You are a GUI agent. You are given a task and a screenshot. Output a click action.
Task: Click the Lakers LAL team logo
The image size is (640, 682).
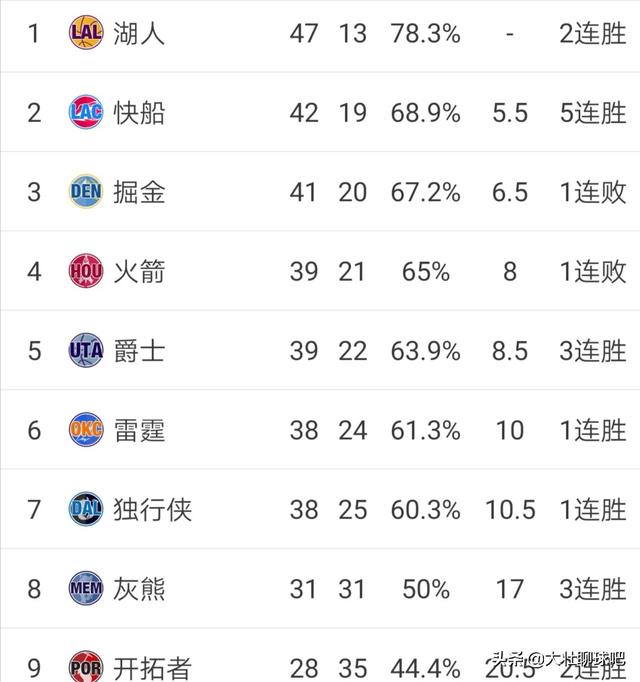pyautogui.click(x=86, y=33)
